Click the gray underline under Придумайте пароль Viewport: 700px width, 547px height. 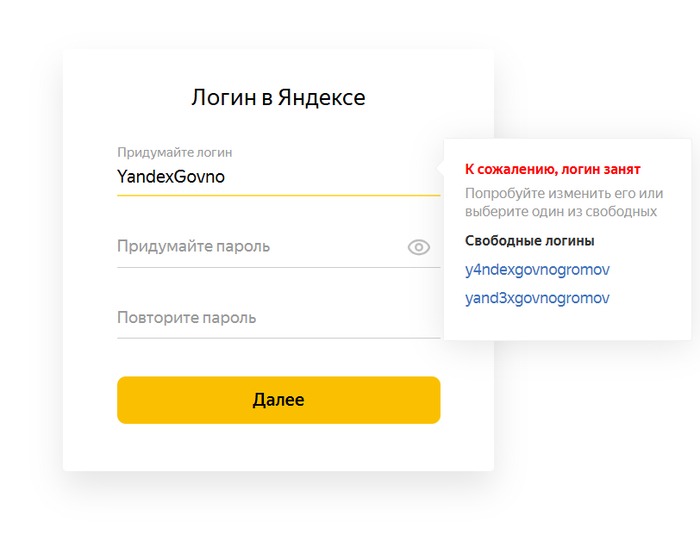coord(278,267)
